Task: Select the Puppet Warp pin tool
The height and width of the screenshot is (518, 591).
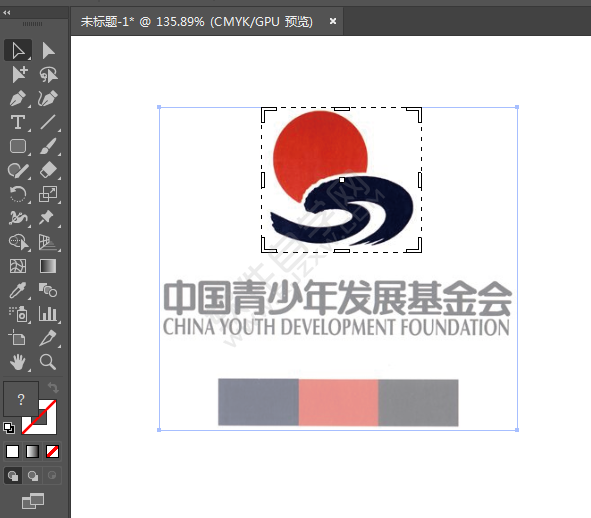Action: click(x=47, y=218)
